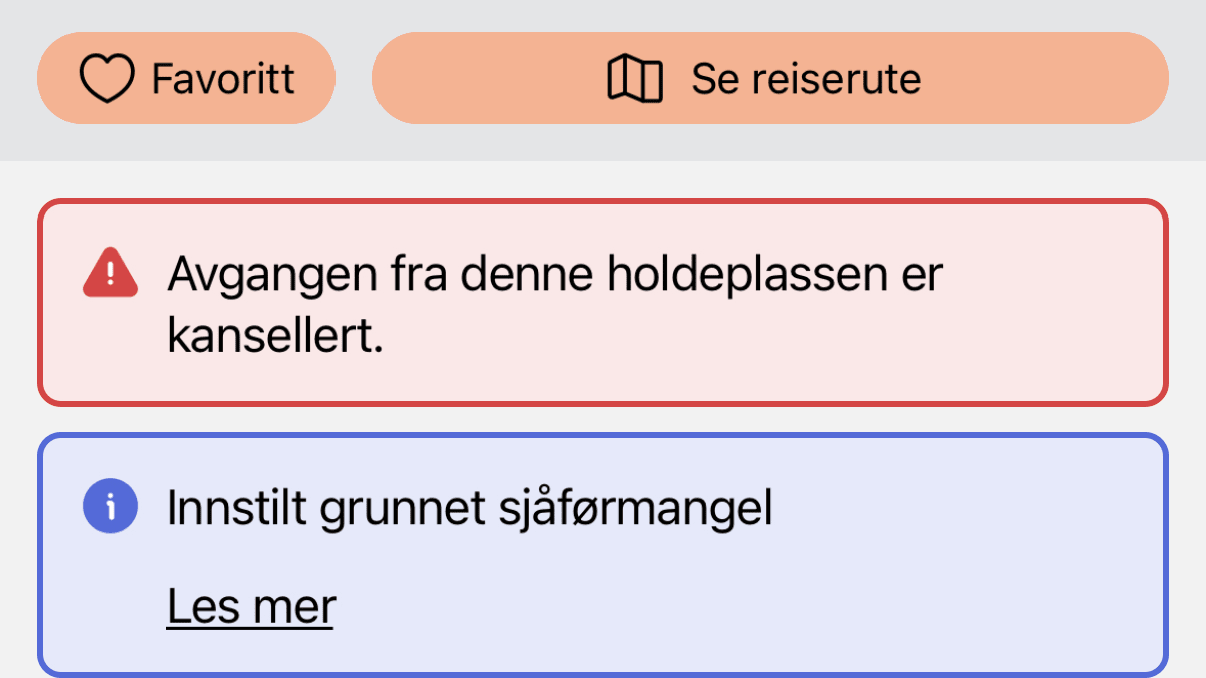Tap the Innstilt grunnet sjåførmangel message
The width and height of the screenshot is (1206, 678).
coord(469,509)
